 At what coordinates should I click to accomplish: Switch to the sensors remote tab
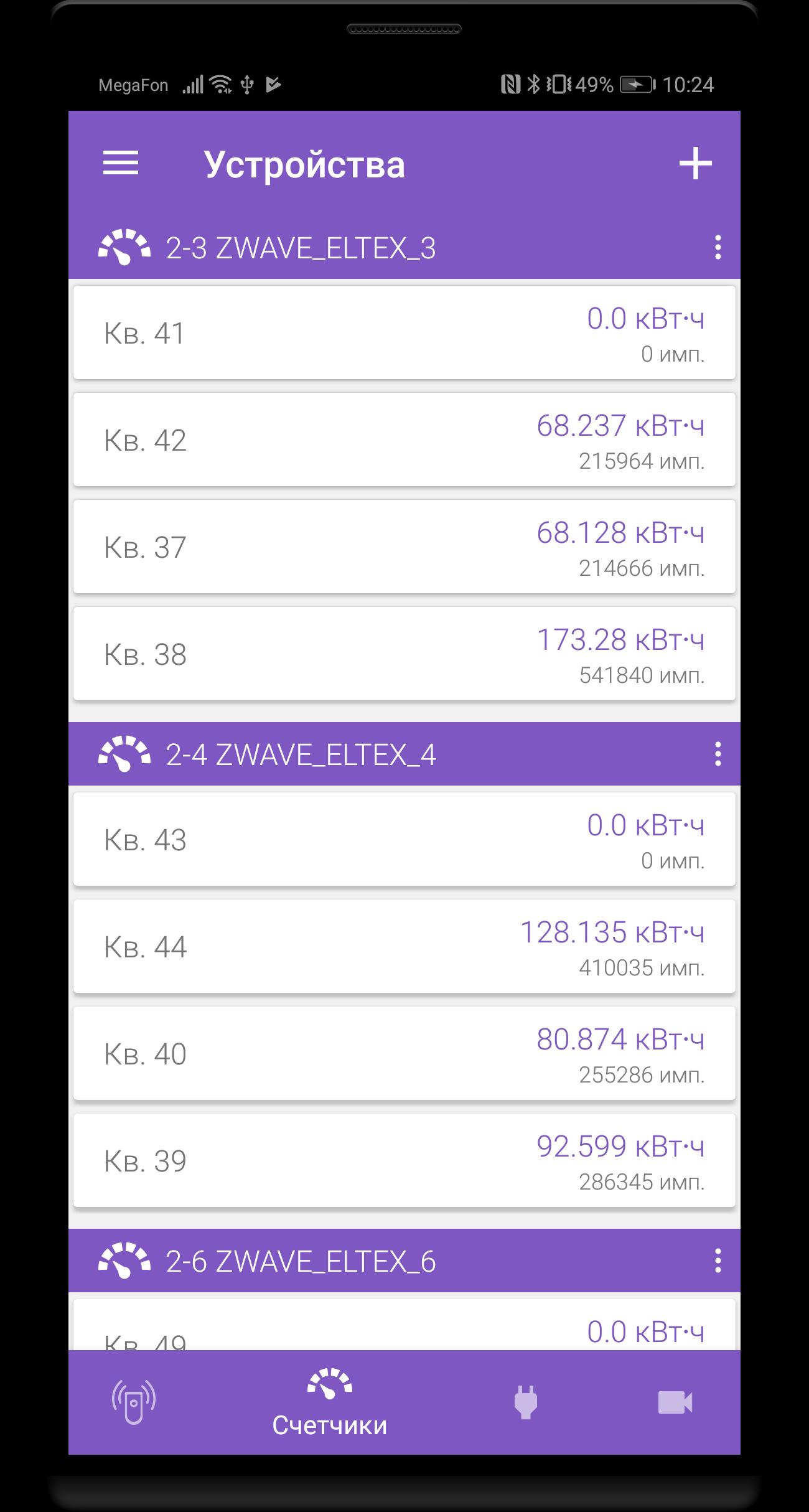pos(134,1402)
